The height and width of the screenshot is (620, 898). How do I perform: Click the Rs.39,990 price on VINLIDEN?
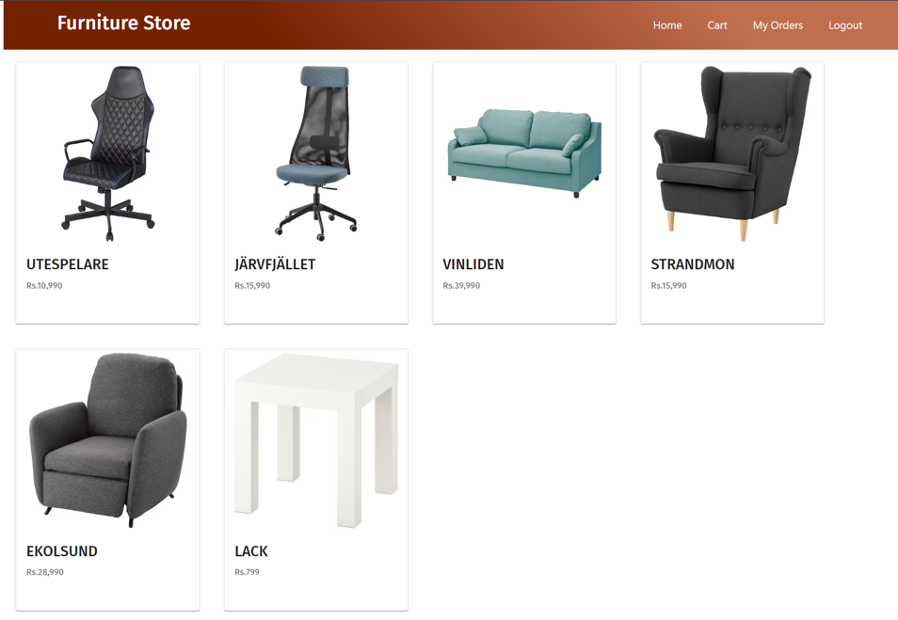(x=461, y=285)
